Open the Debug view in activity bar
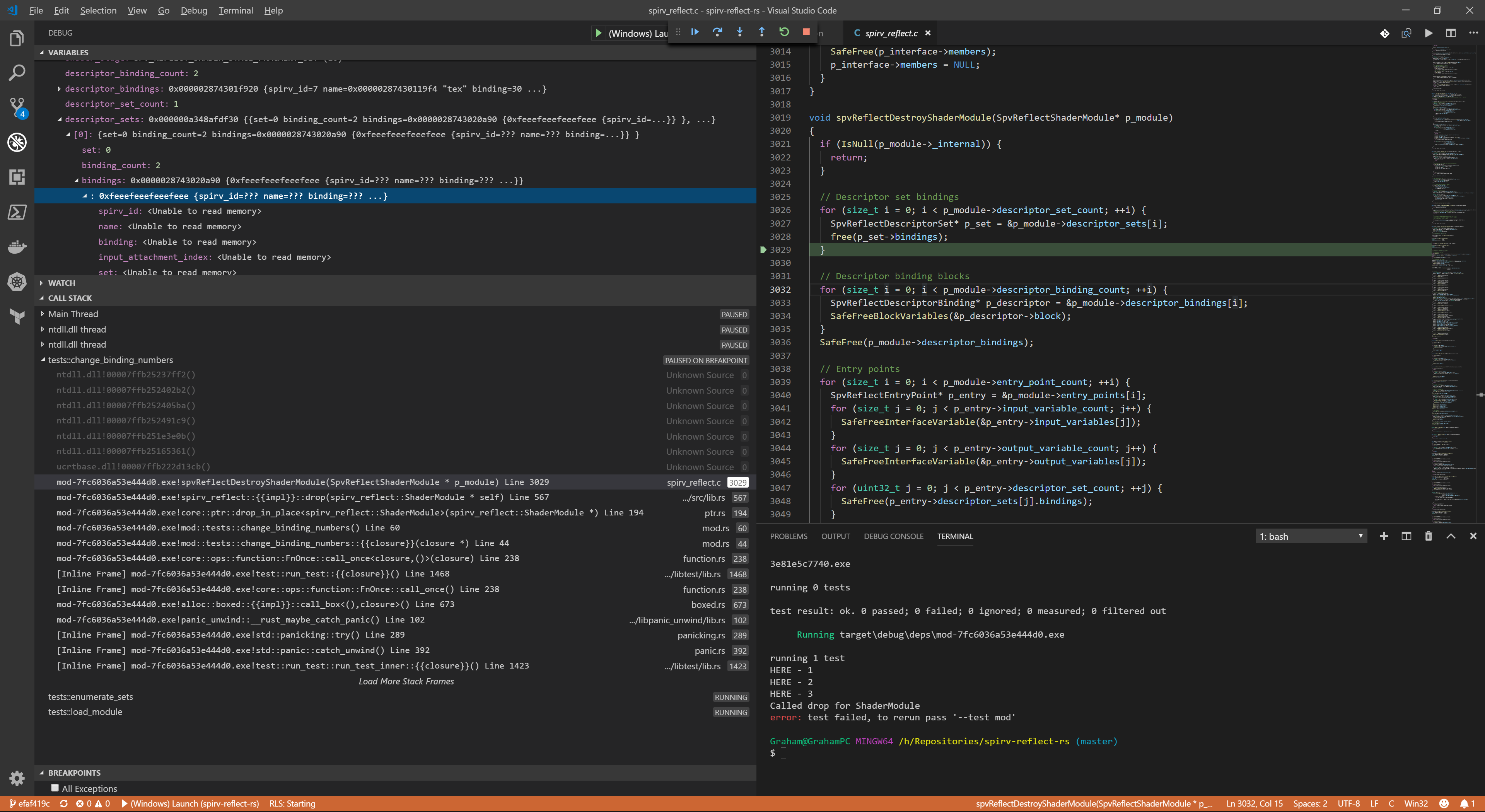1485x812 pixels. [17, 142]
